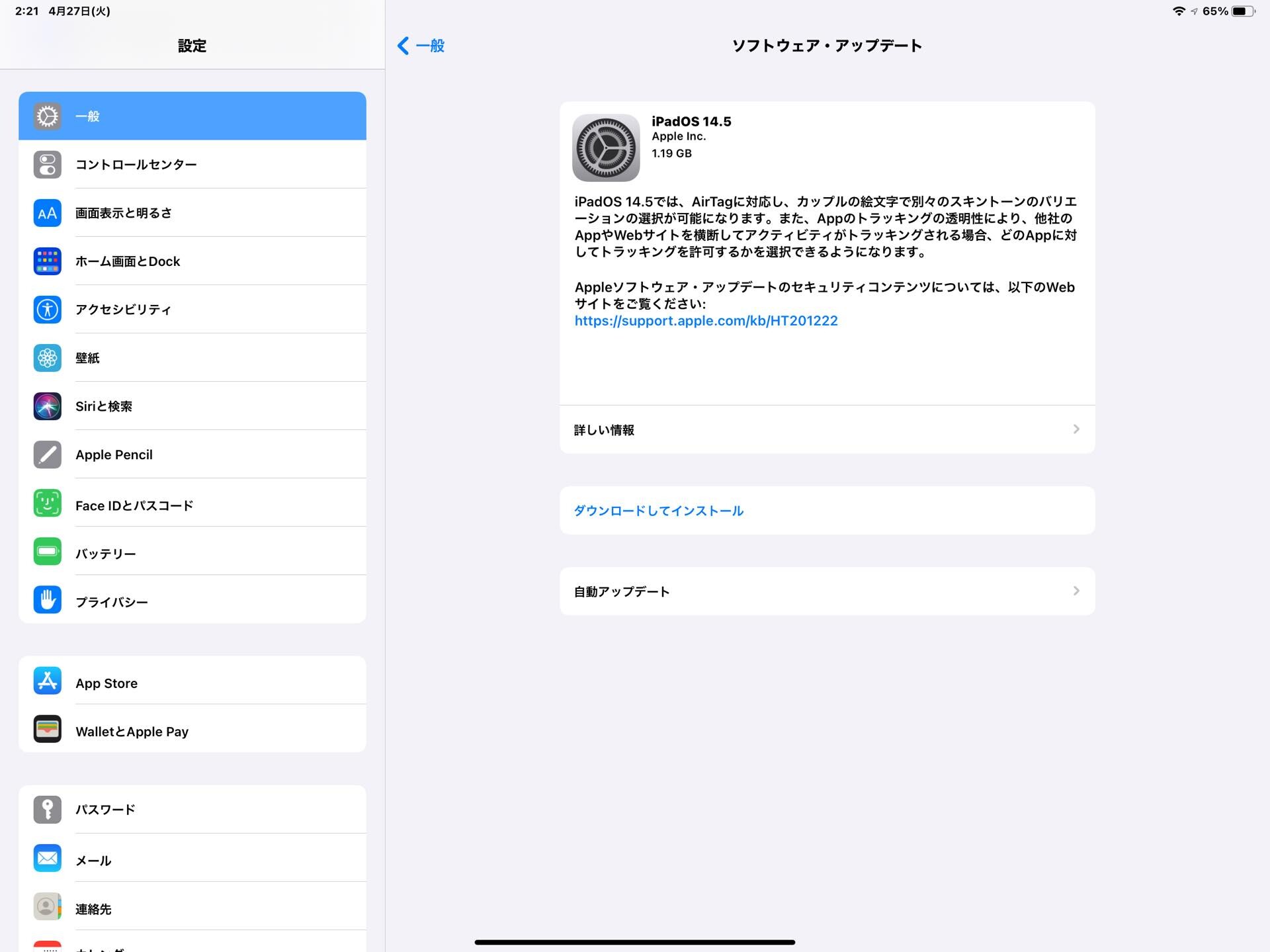Tap the Wi-Fi status icon
This screenshot has width=1270, height=952.
pos(1178,11)
